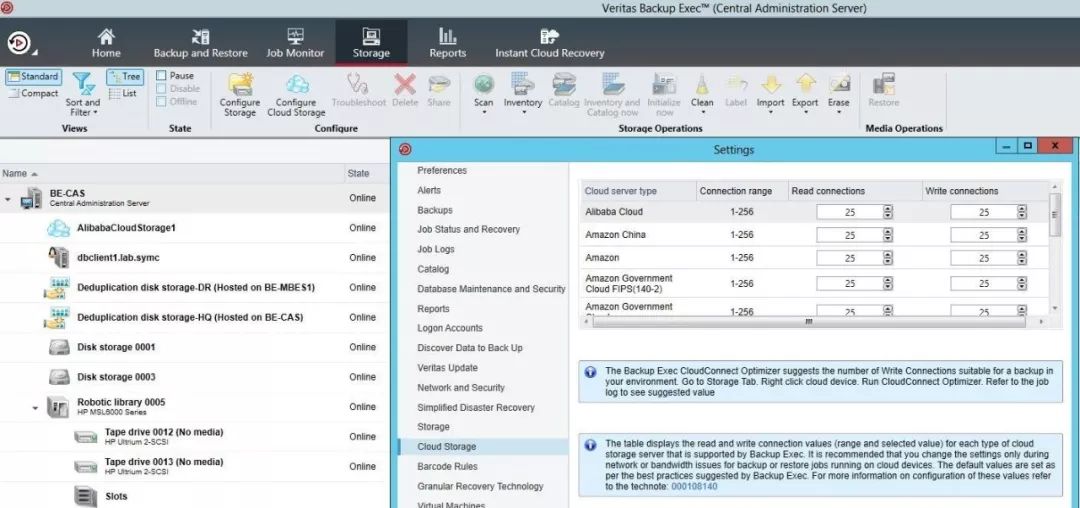
Task: Open Inventory dropdown arrow
Action: [x=523, y=112]
